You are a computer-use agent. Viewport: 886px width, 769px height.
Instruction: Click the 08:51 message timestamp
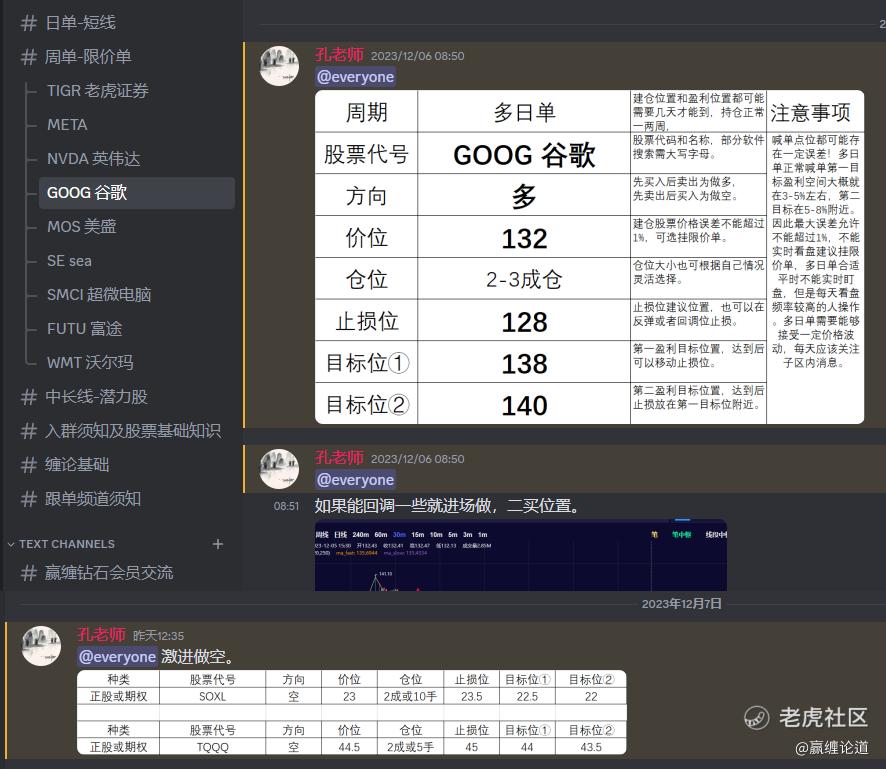(x=286, y=506)
